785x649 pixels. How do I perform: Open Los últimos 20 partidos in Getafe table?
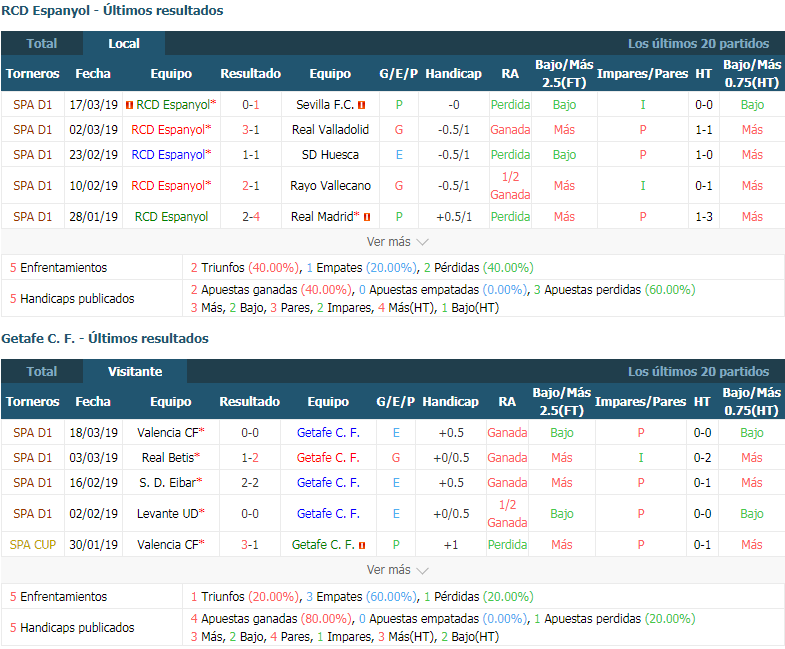click(698, 372)
